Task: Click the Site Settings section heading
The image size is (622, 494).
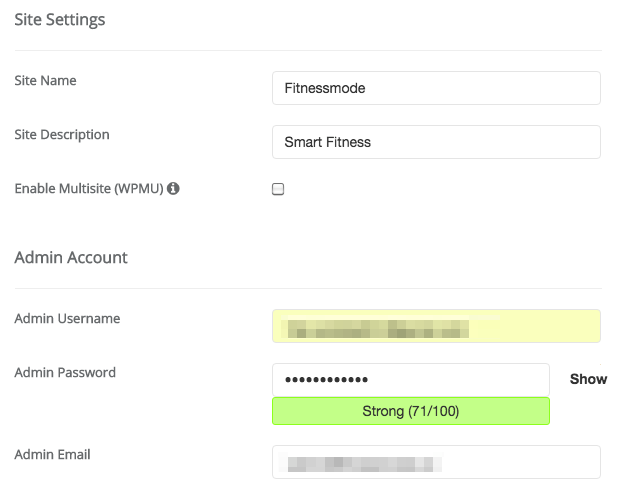Action: (x=60, y=20)
